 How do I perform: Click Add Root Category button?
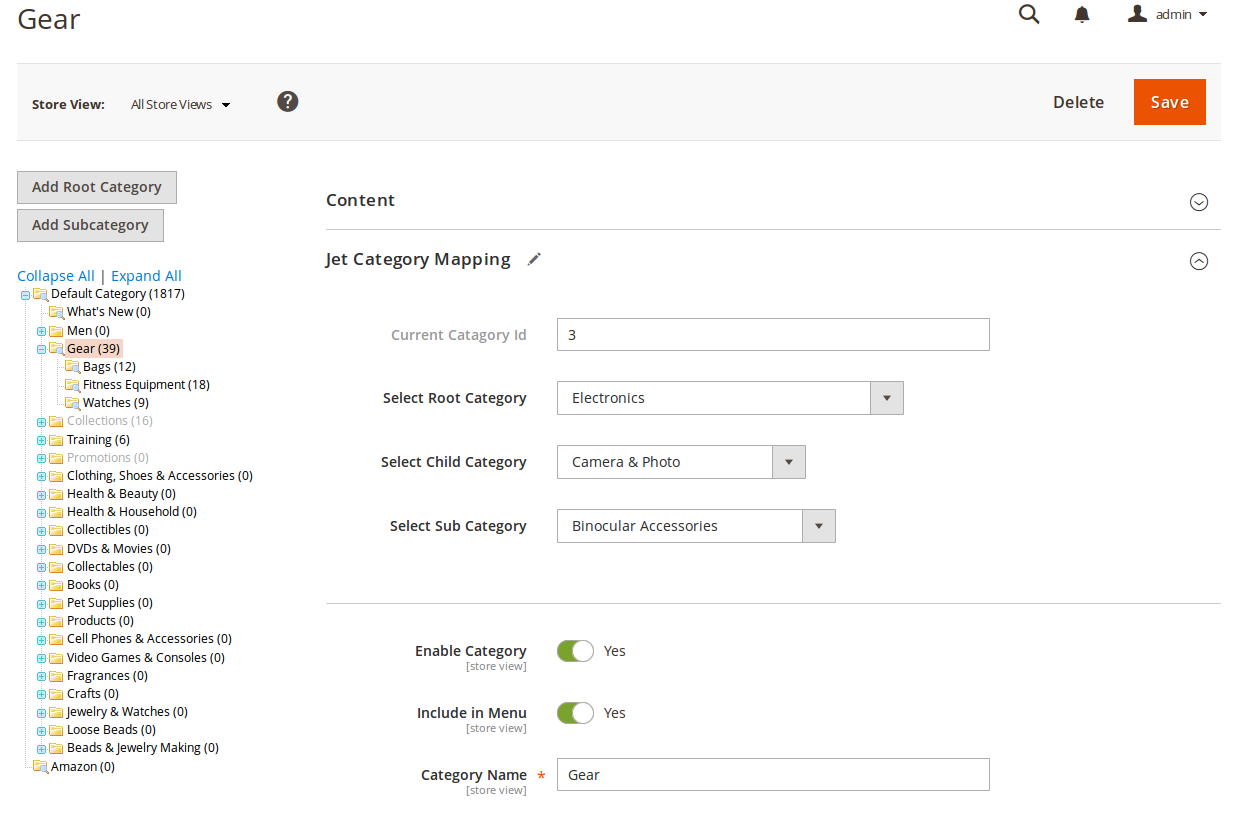pos(97,187)
